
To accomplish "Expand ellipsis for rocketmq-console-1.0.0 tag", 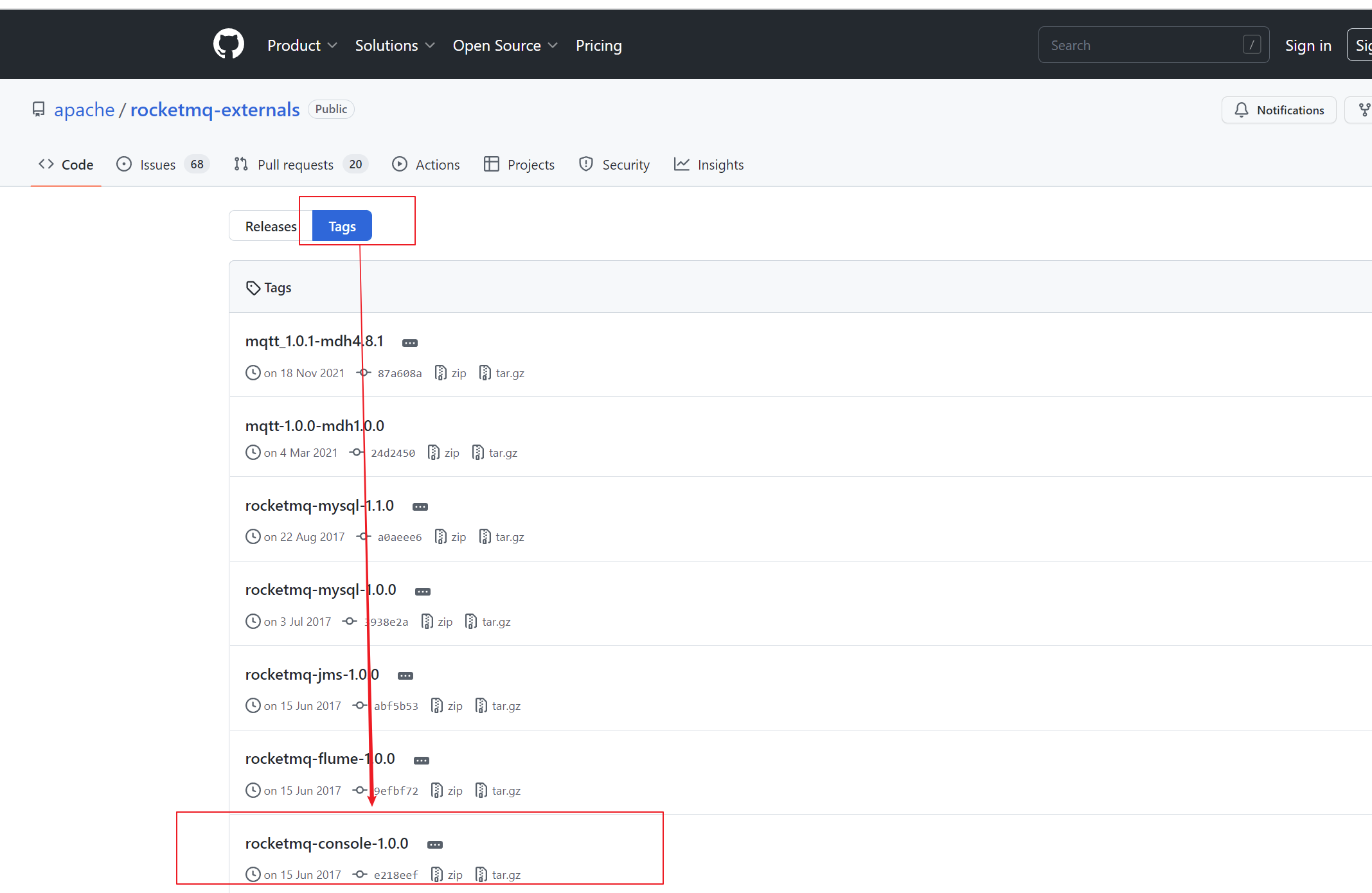I will [x=435, y=845].
